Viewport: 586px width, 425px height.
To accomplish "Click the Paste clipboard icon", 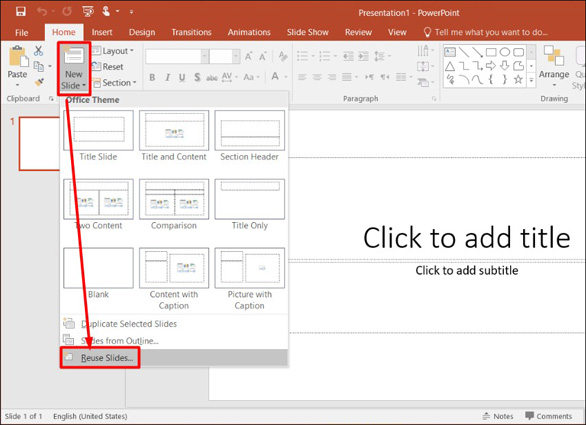I will tap(18, 57).
